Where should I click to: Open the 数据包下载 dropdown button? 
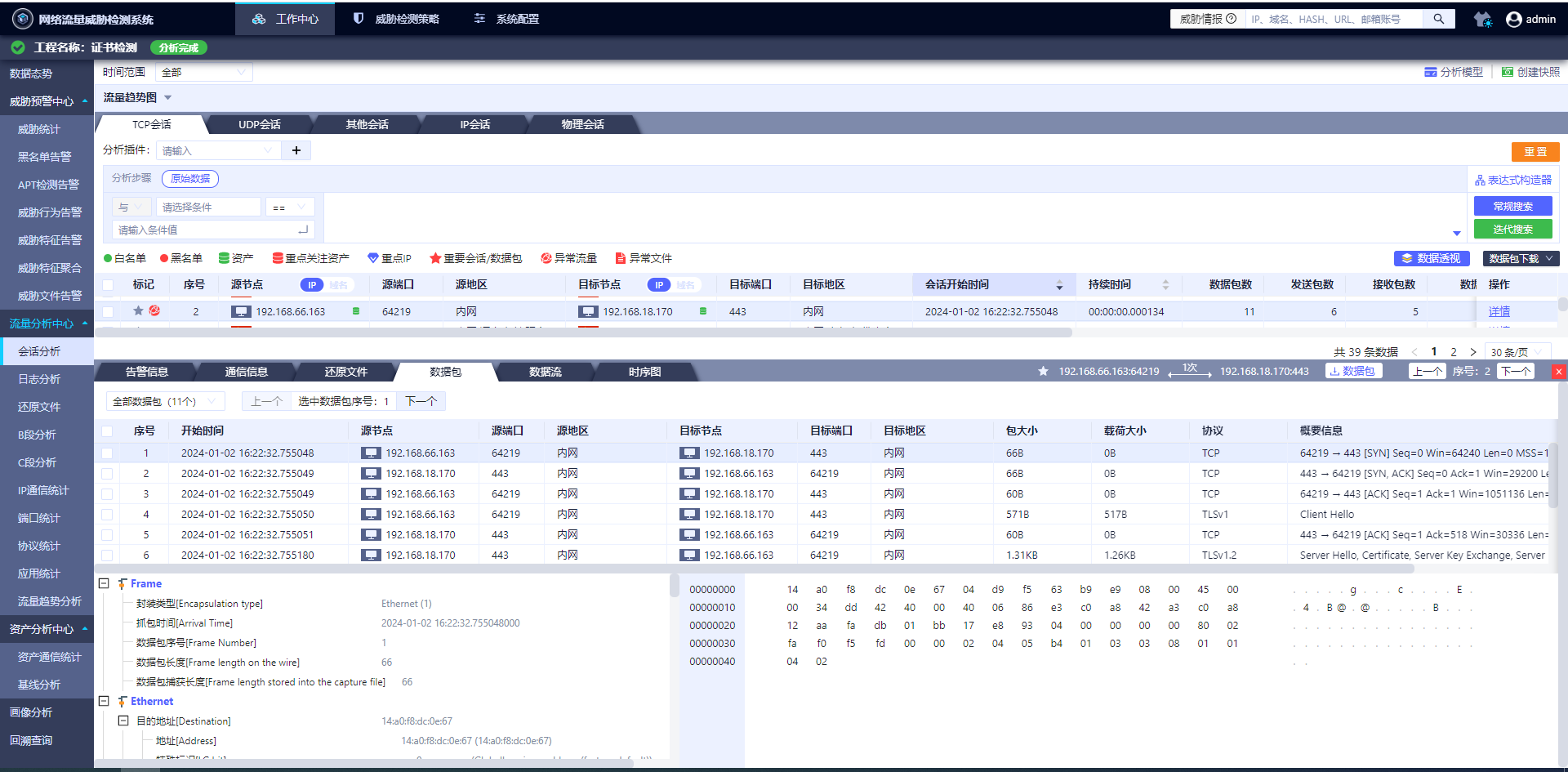click(x=1521, y=258)
